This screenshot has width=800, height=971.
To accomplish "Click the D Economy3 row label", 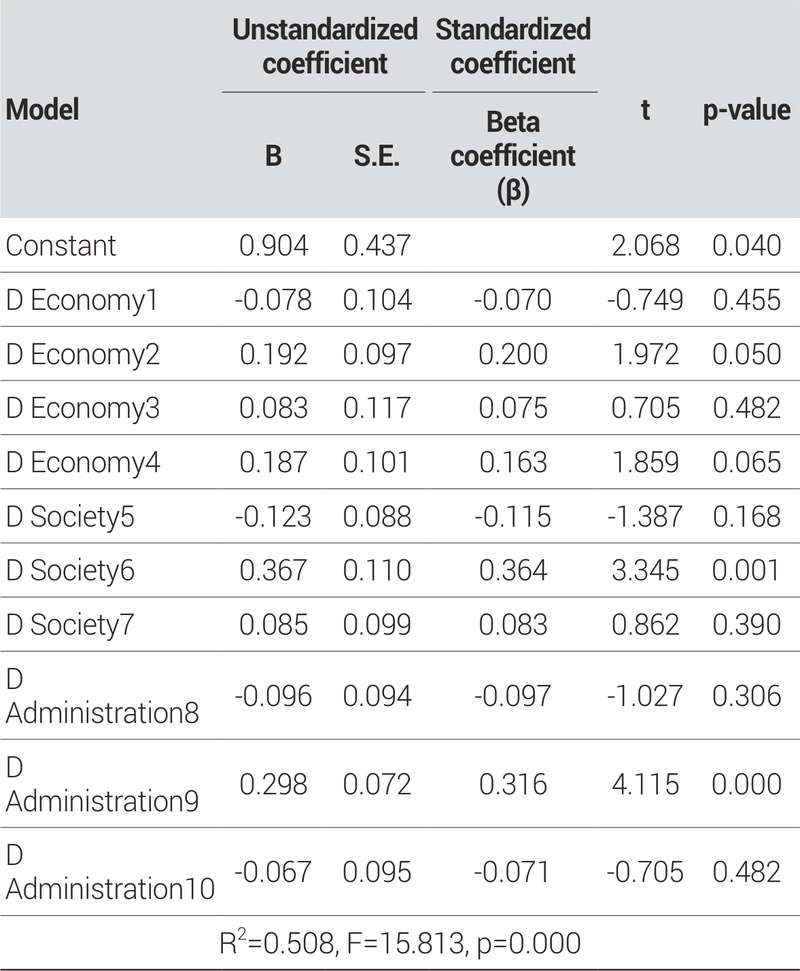I will click(82, 408).
